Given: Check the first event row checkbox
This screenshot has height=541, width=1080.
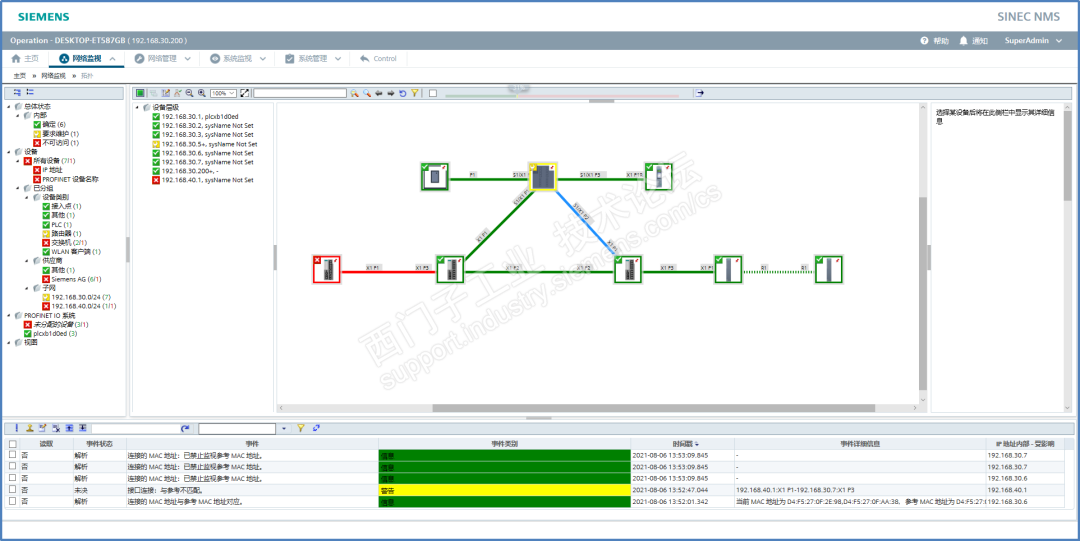Looking at the screenshot, I should pyautogui.click(x=13, y=456).
